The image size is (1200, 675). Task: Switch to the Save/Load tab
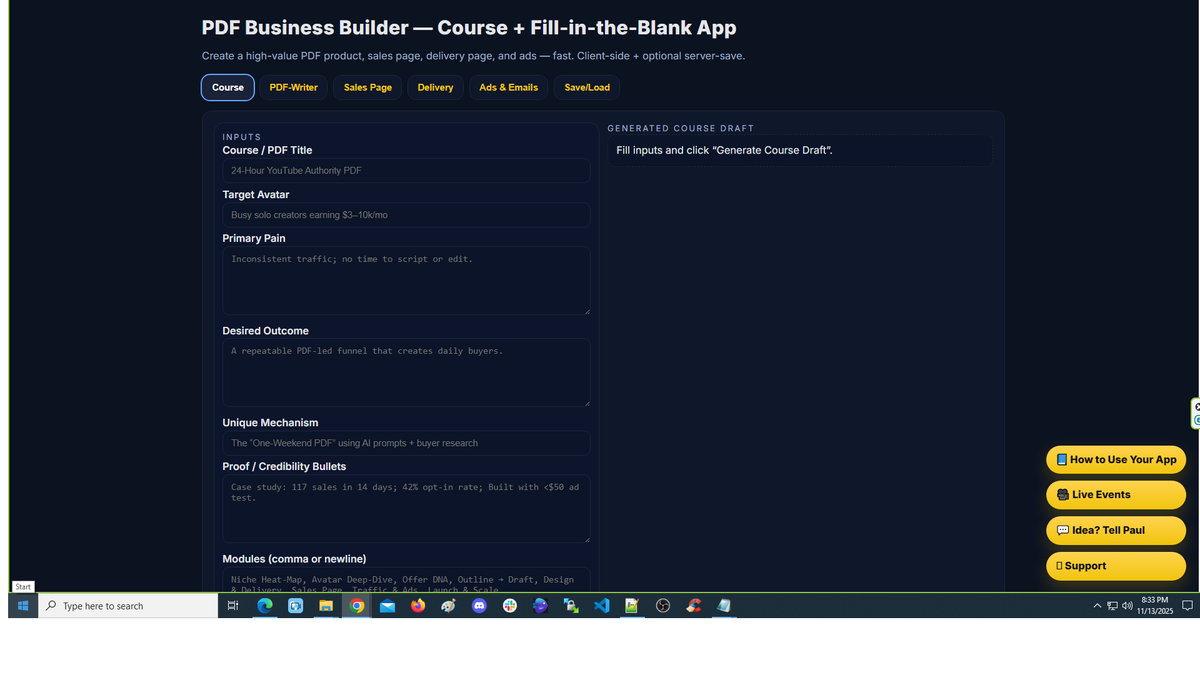coord(587,87)
